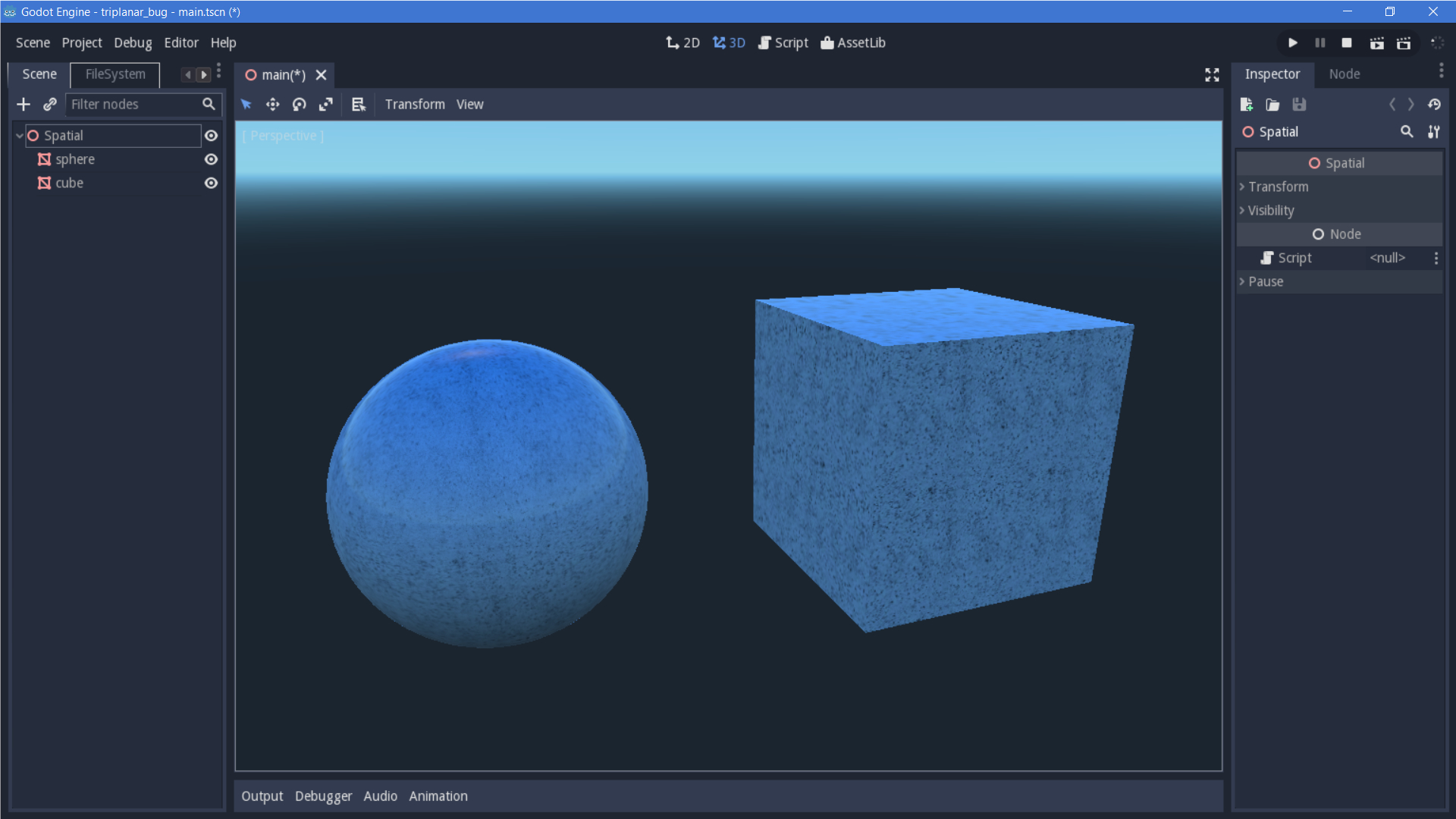This screenshot has height=819, width=1456.
Task: Switch to the FileSystem tab
Action: click(115, 74)
